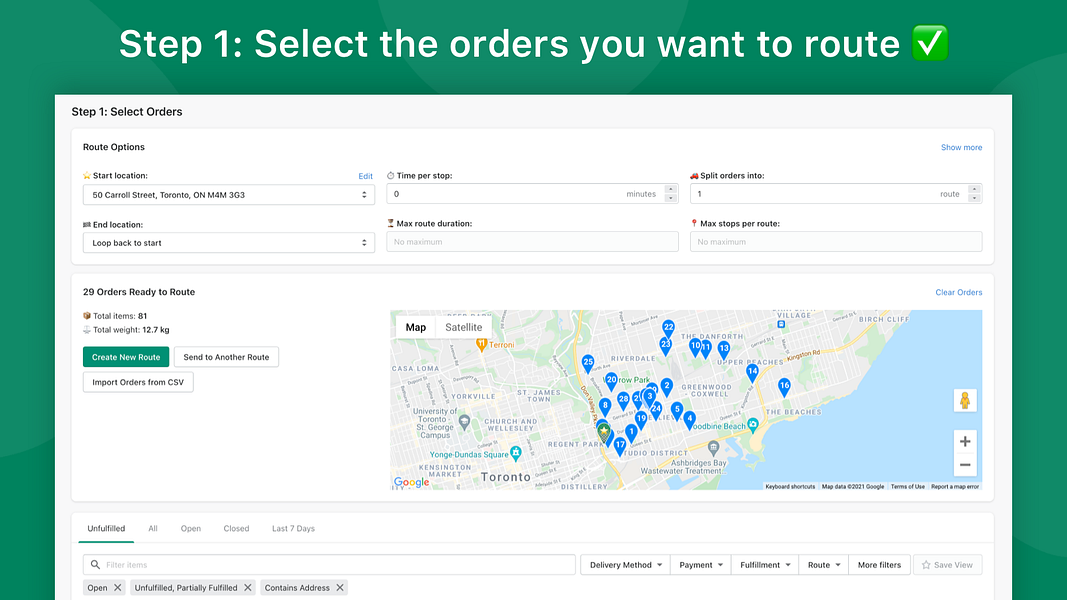Image resolution: width=1067 pixels, height=600 pixels.
Task: Select map pin number 4
Action: [689, 420]
